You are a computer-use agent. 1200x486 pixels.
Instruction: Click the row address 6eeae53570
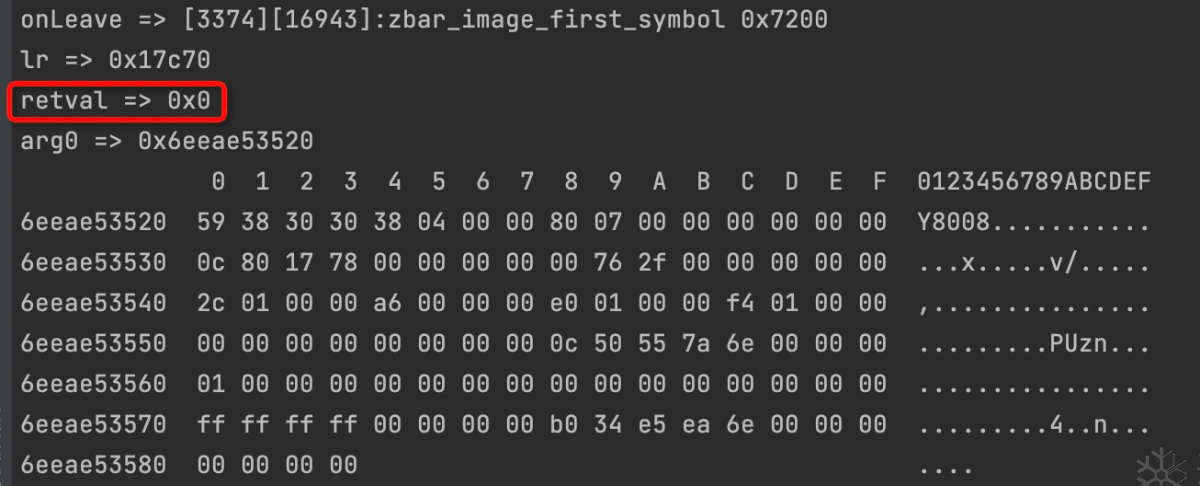tap(93, 425)
